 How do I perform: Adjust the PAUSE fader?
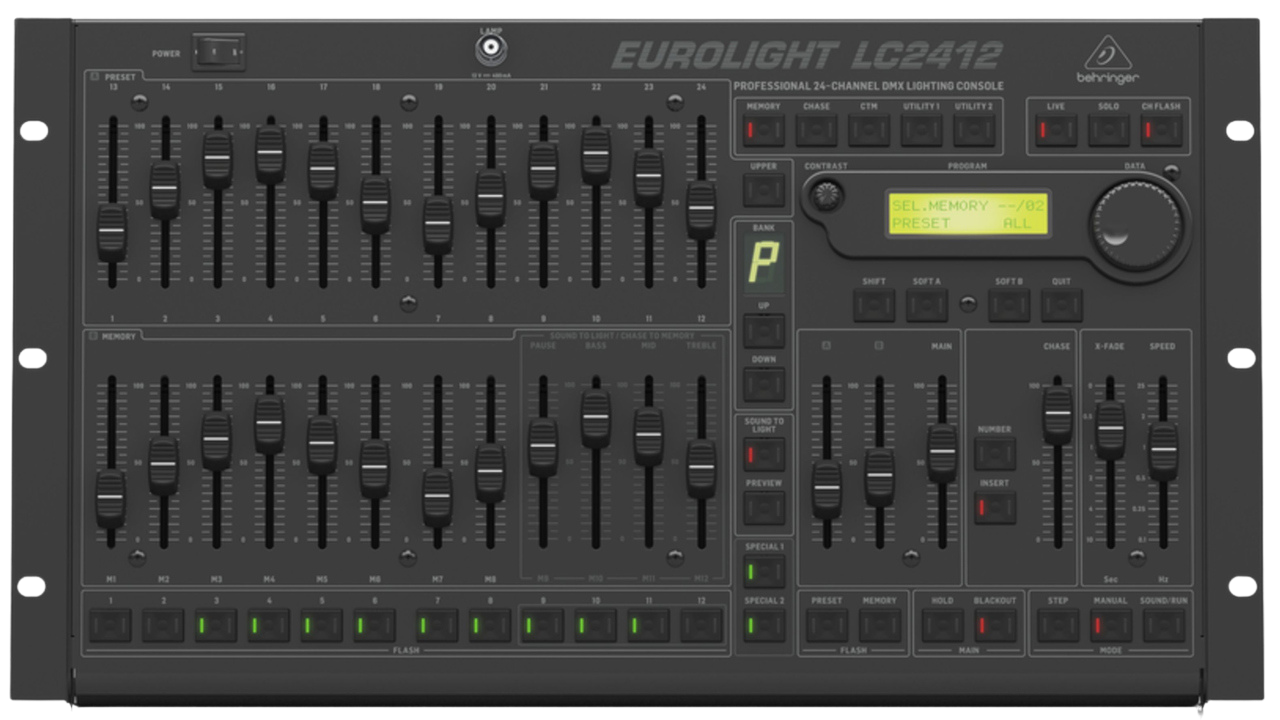(x=542, y=447)
